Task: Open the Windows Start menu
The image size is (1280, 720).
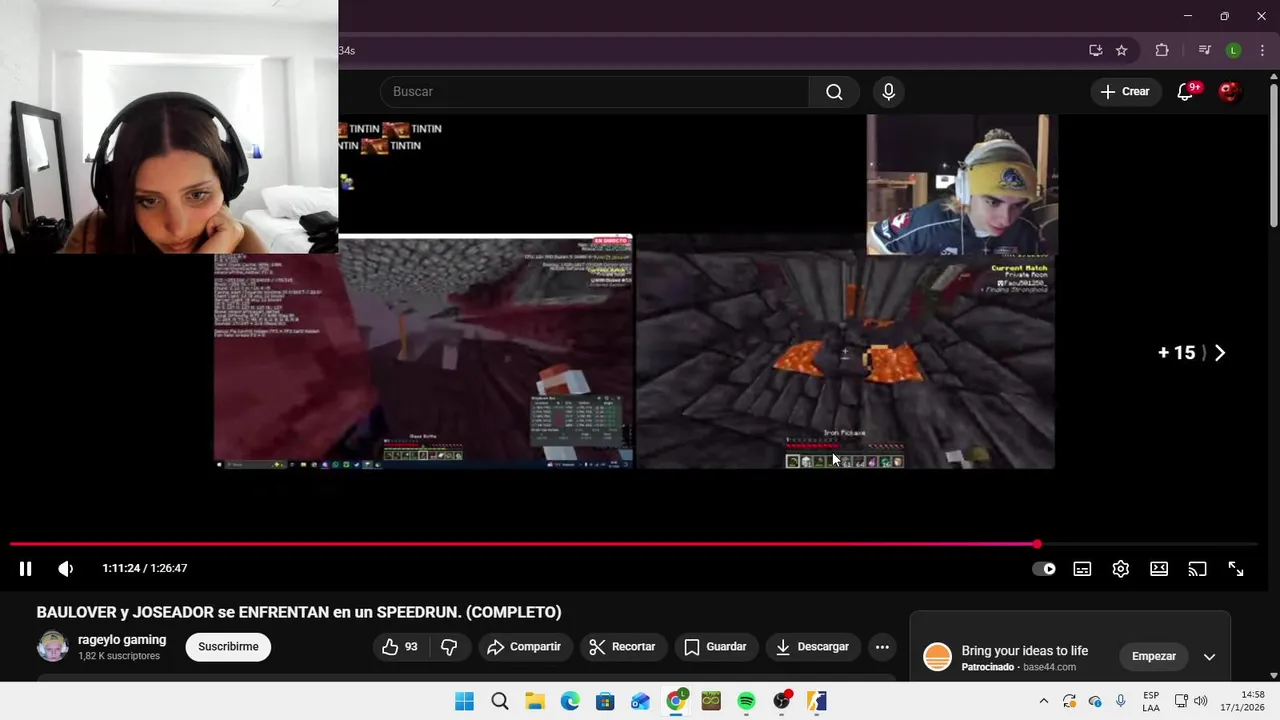Action: [x=464, y=701]
